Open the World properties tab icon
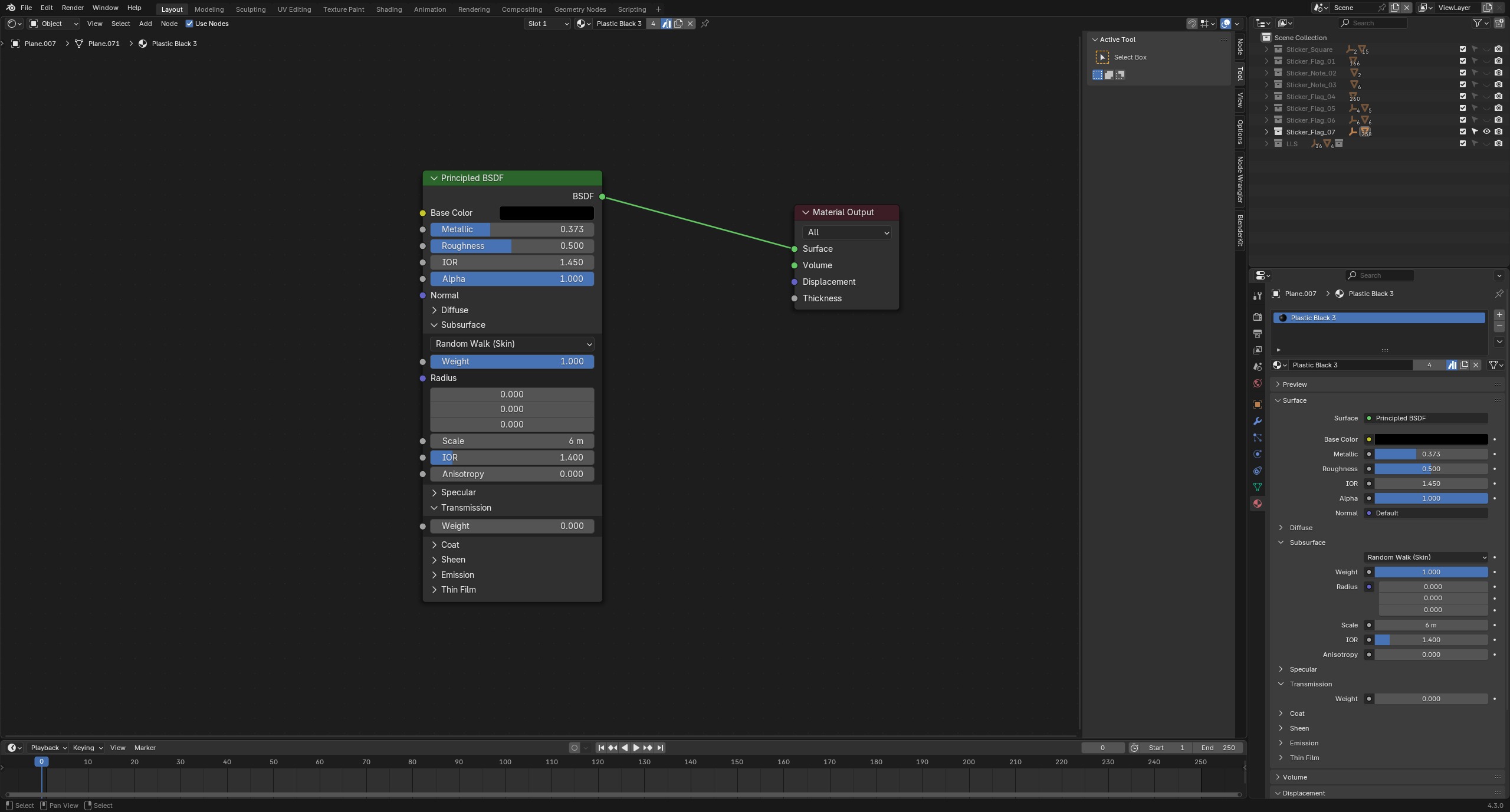Image resolution: width=1510 pixels, height=812 pixels. [1257, 383]
